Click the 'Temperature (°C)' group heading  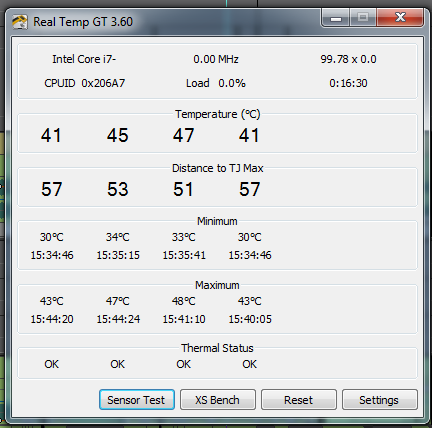coord(218,114)
